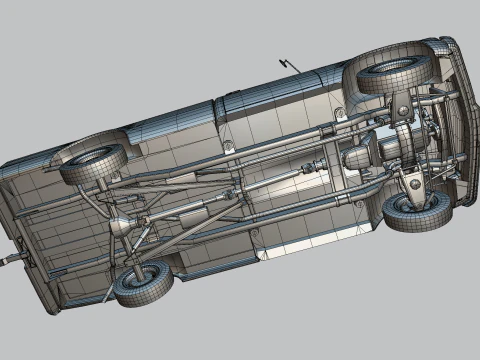Select the transmission housing behind the engine
Screen dimensions: 480x360
[359, 155]
